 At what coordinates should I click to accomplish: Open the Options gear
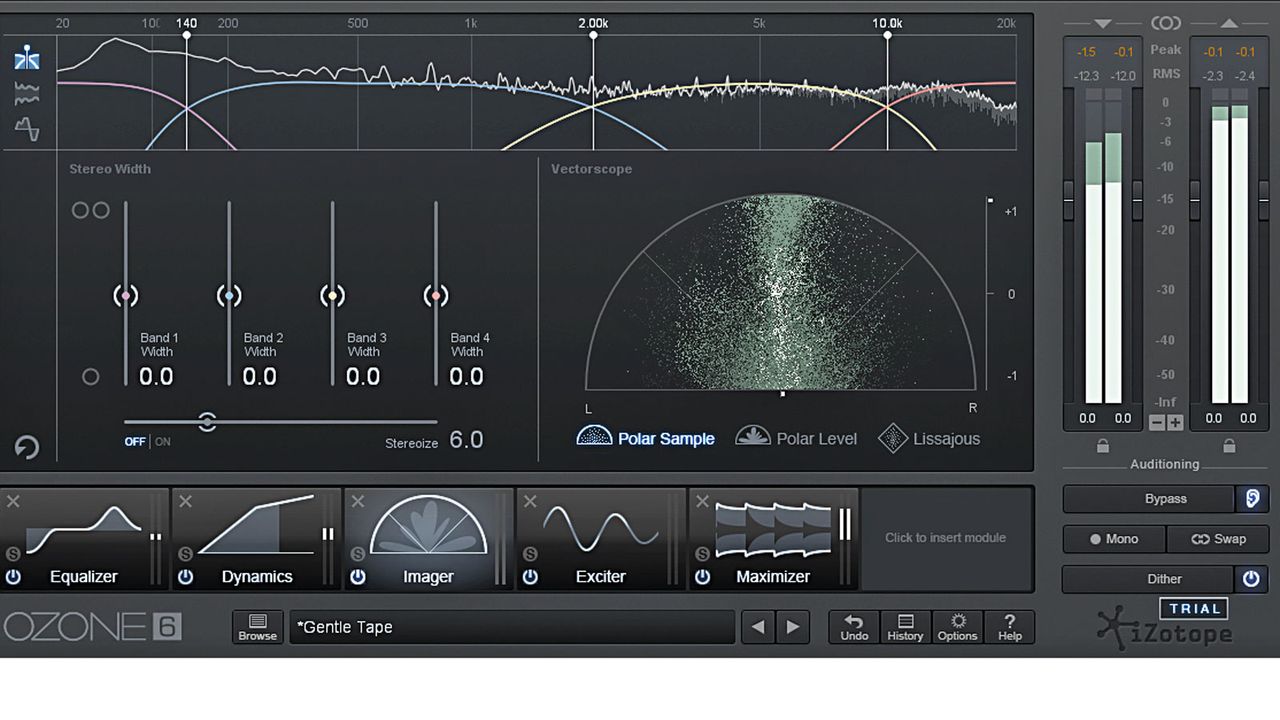click(x=957, y=627)
